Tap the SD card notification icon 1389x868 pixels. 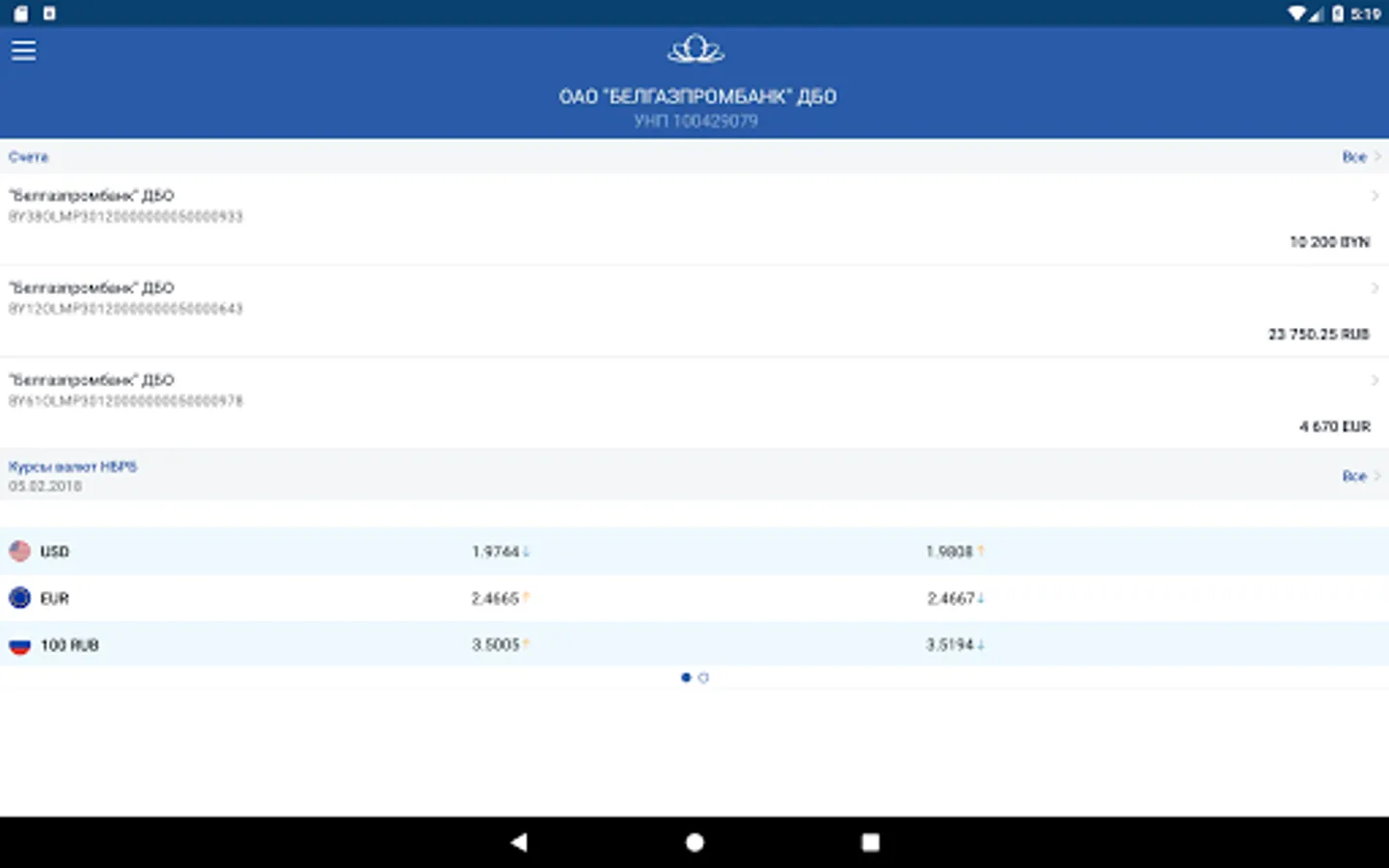tap(21, 14)
